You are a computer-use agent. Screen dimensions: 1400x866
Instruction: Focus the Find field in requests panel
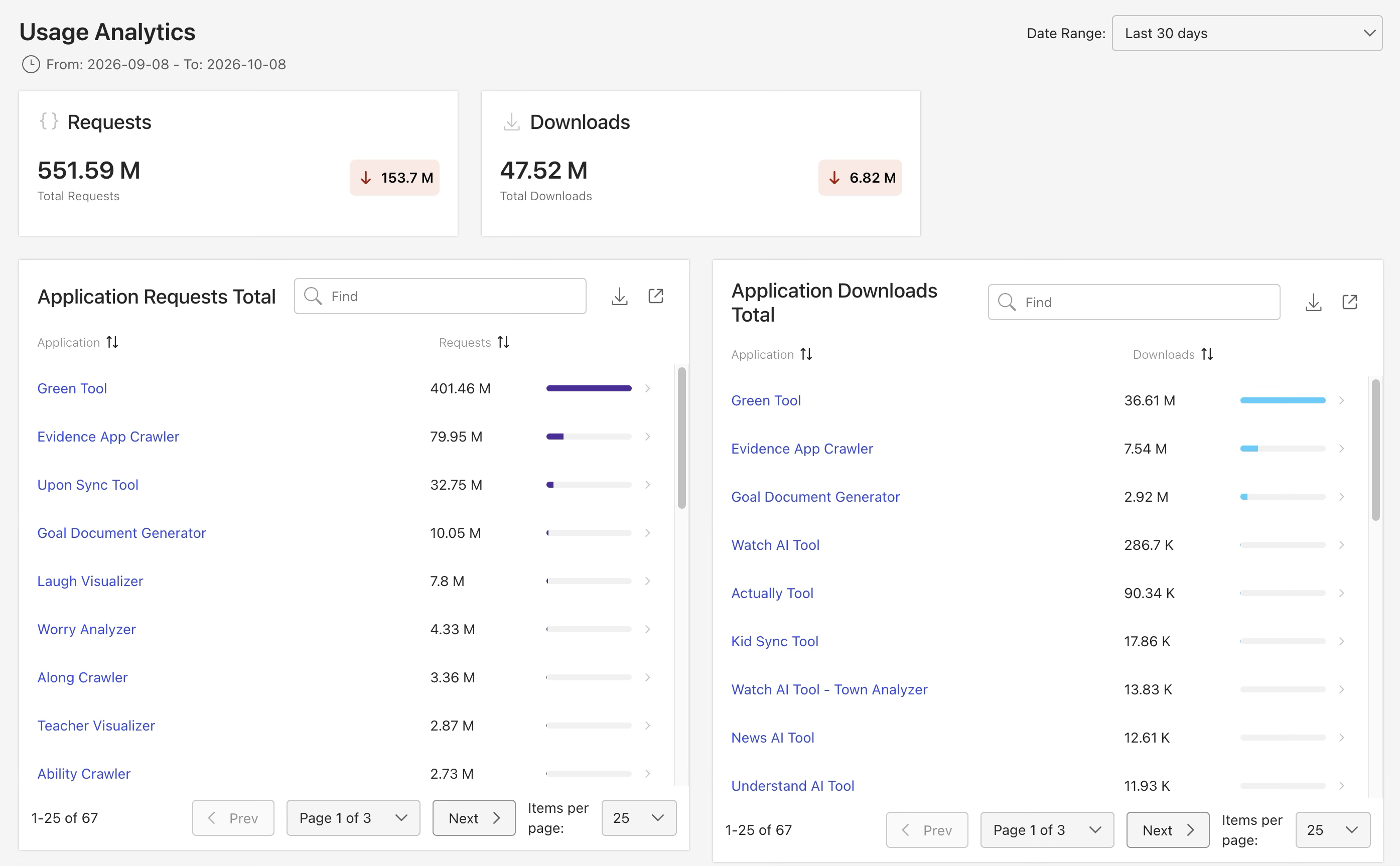pos(440,296)
